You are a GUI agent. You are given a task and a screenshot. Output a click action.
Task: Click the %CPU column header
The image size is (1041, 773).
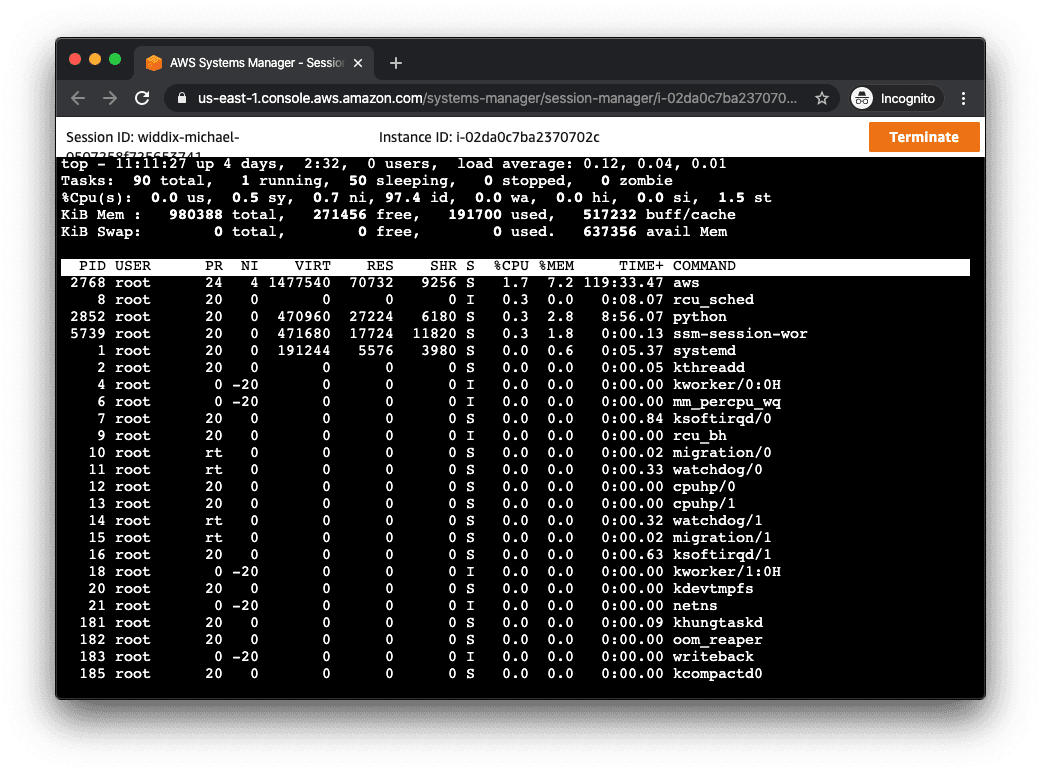pyautogui.click(x=510, y=266)
